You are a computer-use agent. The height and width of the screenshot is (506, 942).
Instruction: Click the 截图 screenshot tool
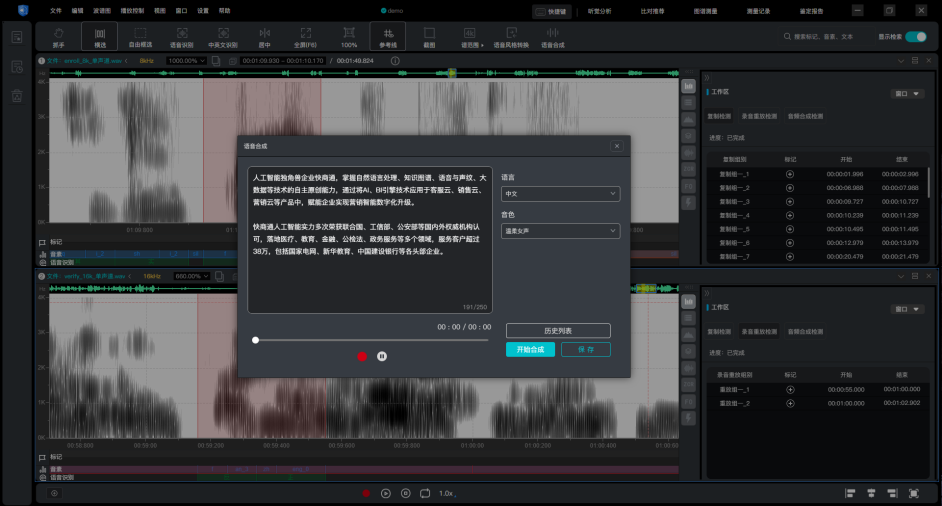(x=429, y=37)
